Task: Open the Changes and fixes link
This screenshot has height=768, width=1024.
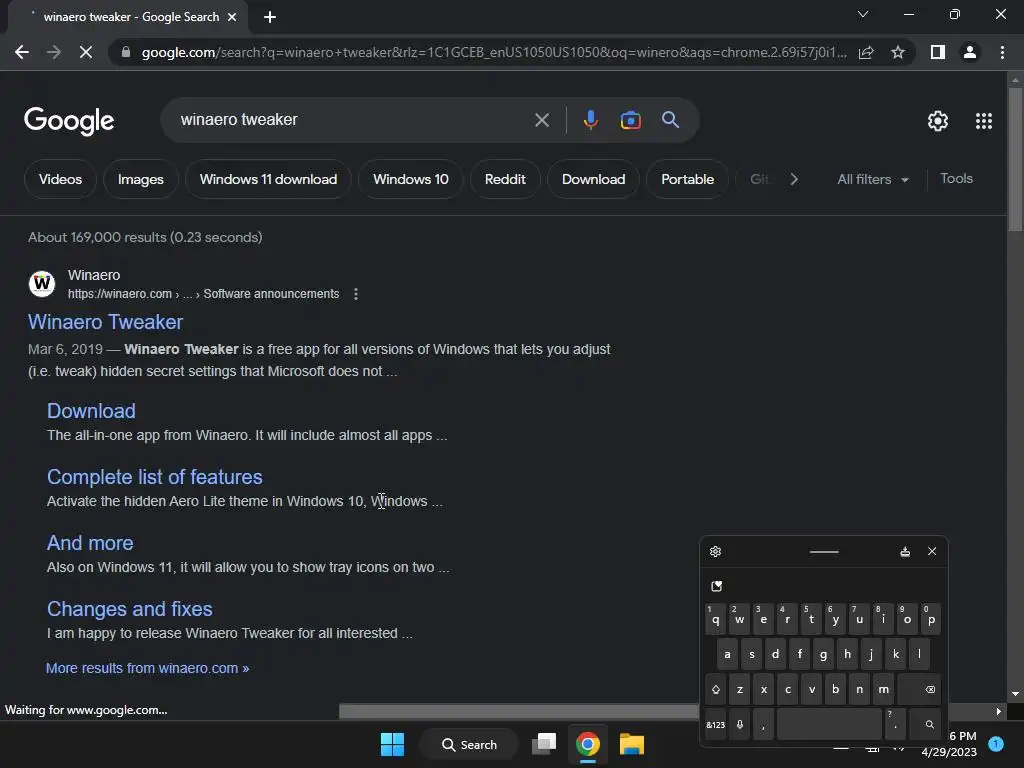Action: click(130, 609)
